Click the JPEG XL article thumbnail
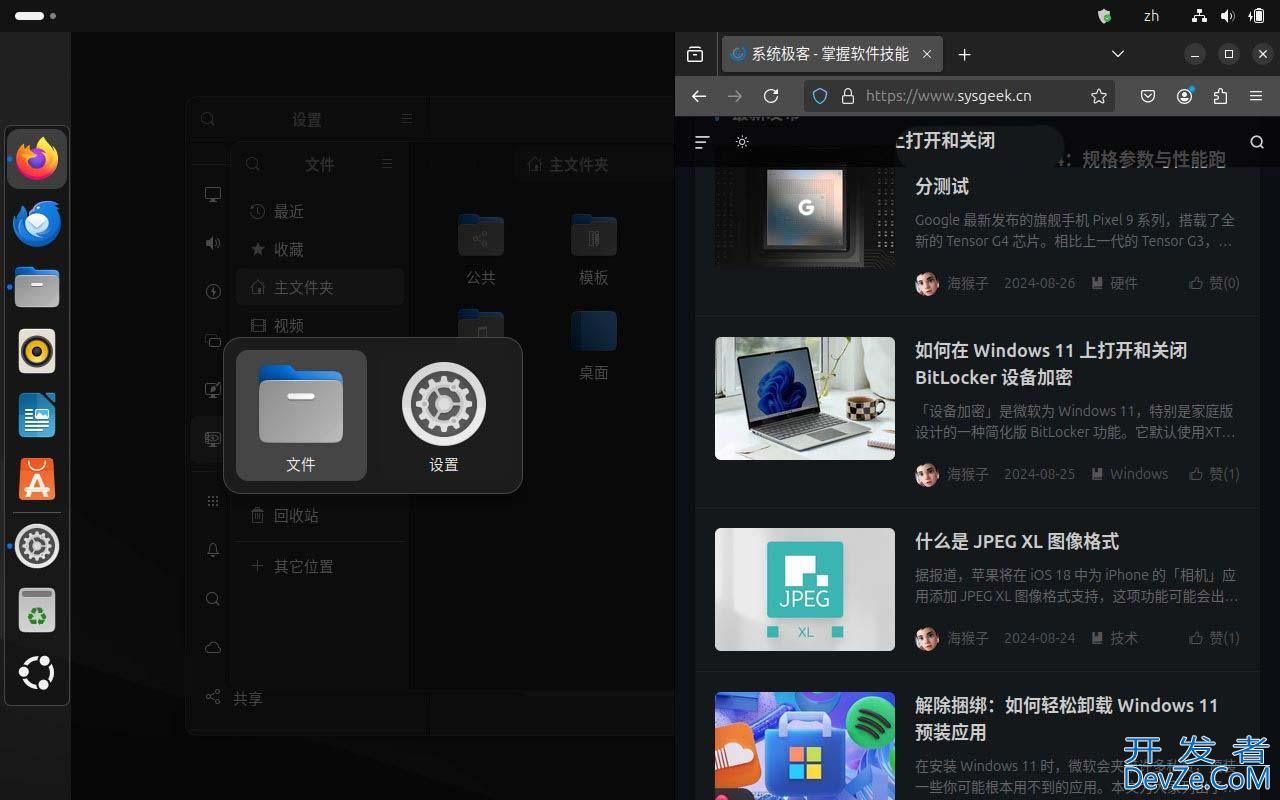Viewport: 1280px width, 800px height. pyautogui.click(x=805, y=589)
